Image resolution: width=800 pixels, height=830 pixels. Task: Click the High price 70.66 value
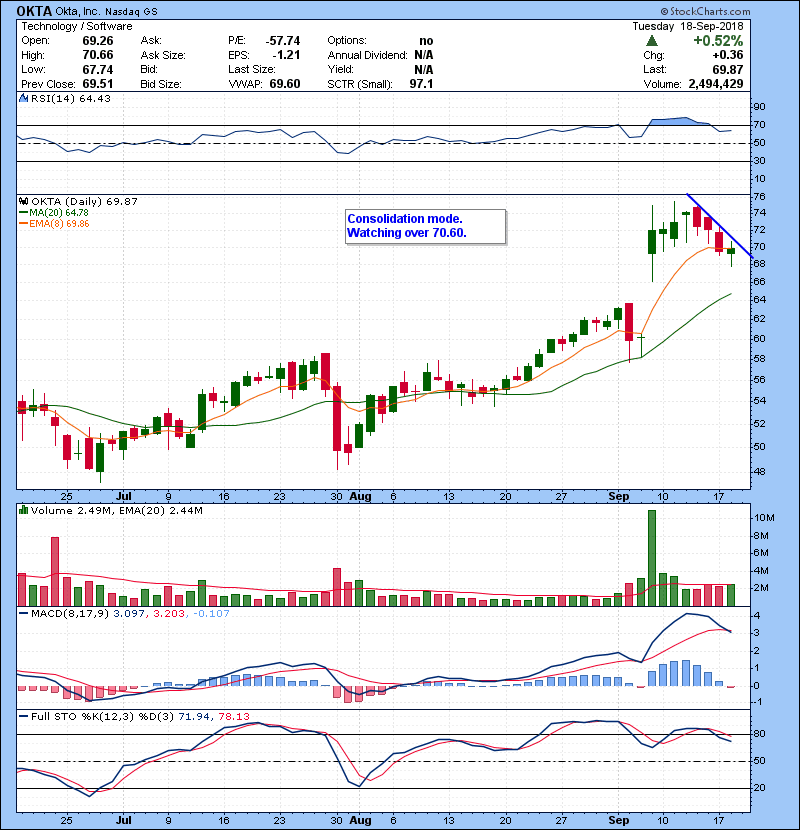[98, 55]
